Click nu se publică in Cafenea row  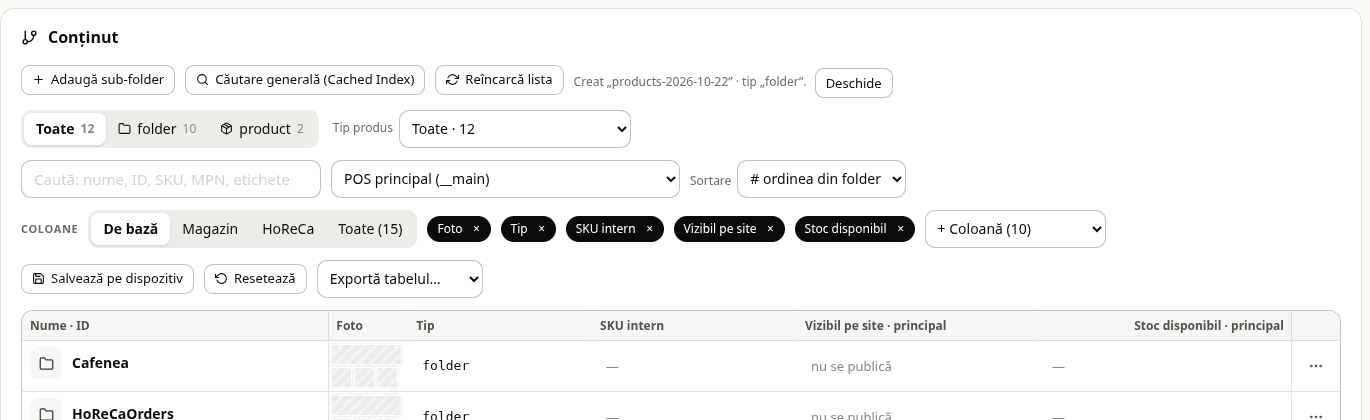851,367
